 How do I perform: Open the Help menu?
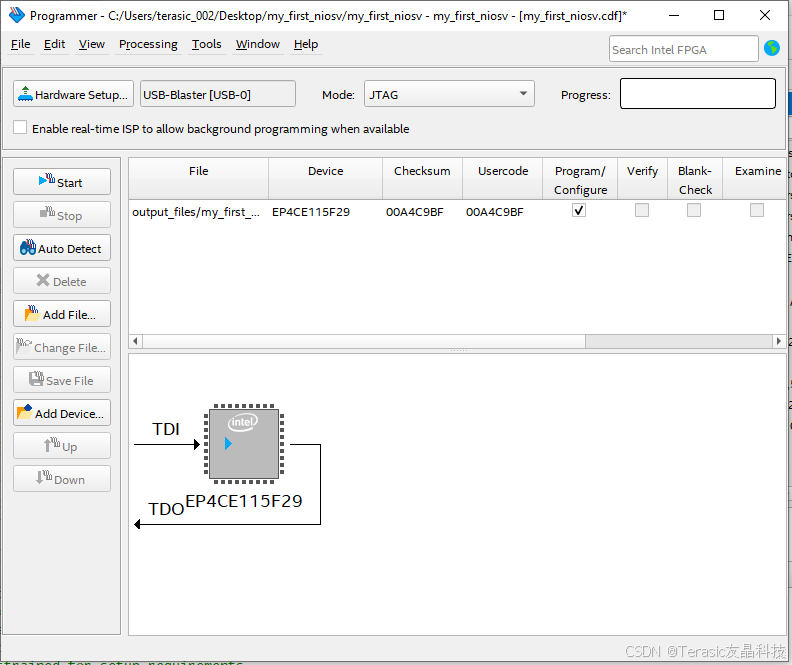(x=306, y=44)
